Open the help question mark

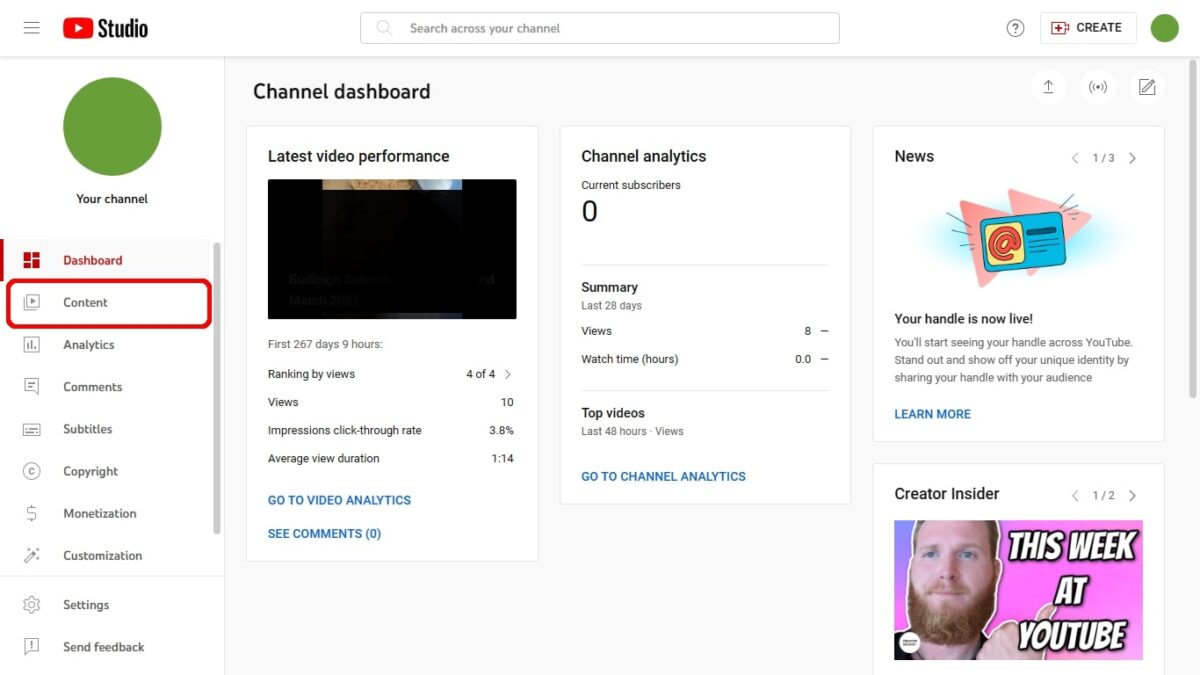tap(1015, 28)
